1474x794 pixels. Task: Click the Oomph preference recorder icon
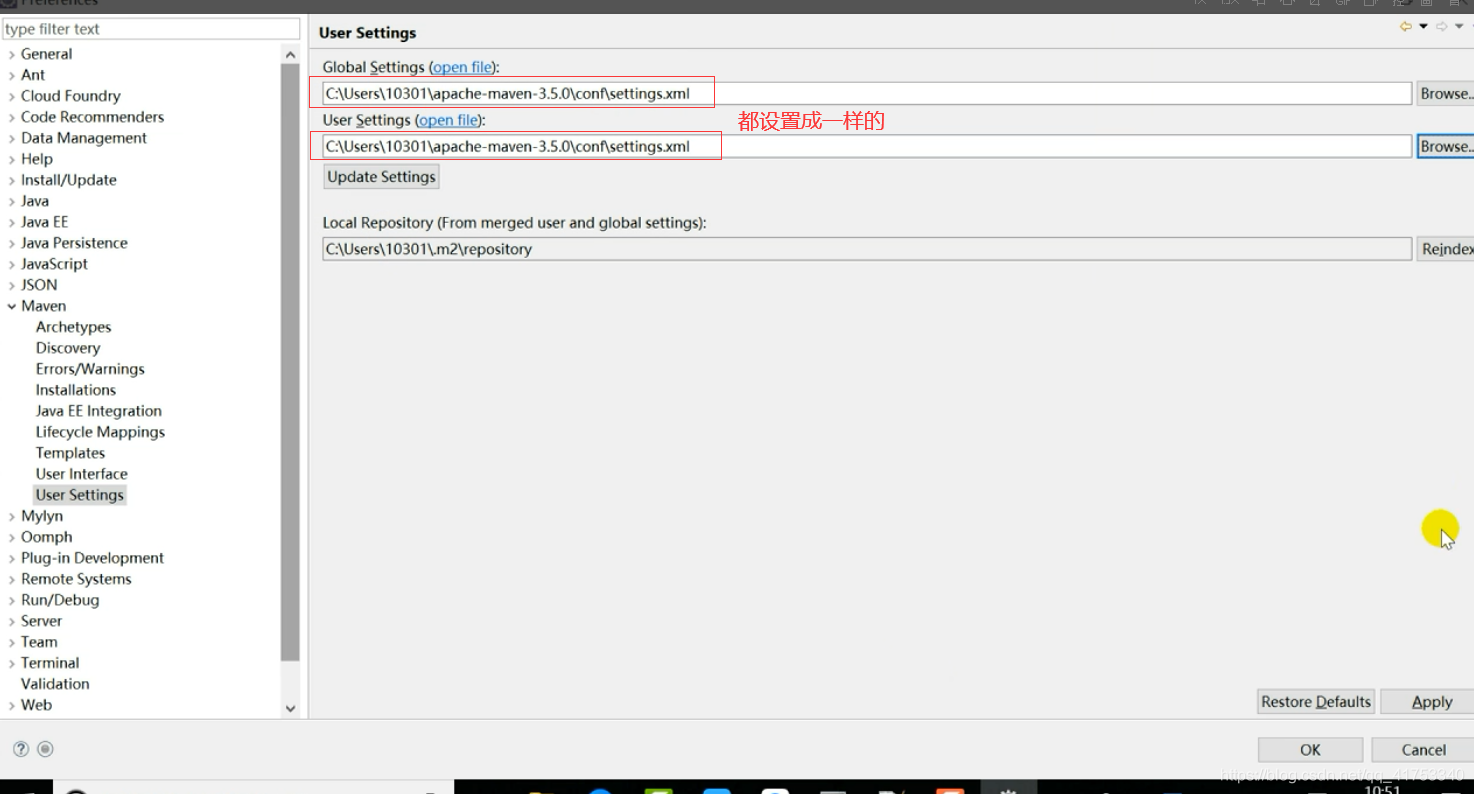(x=45, y=749)
